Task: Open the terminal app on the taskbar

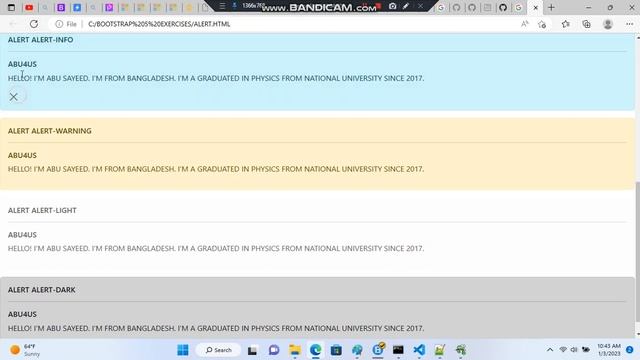Action: [398, 350]
